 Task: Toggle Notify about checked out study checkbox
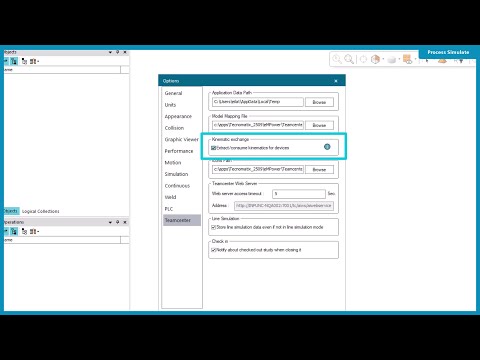click(214, 250)
